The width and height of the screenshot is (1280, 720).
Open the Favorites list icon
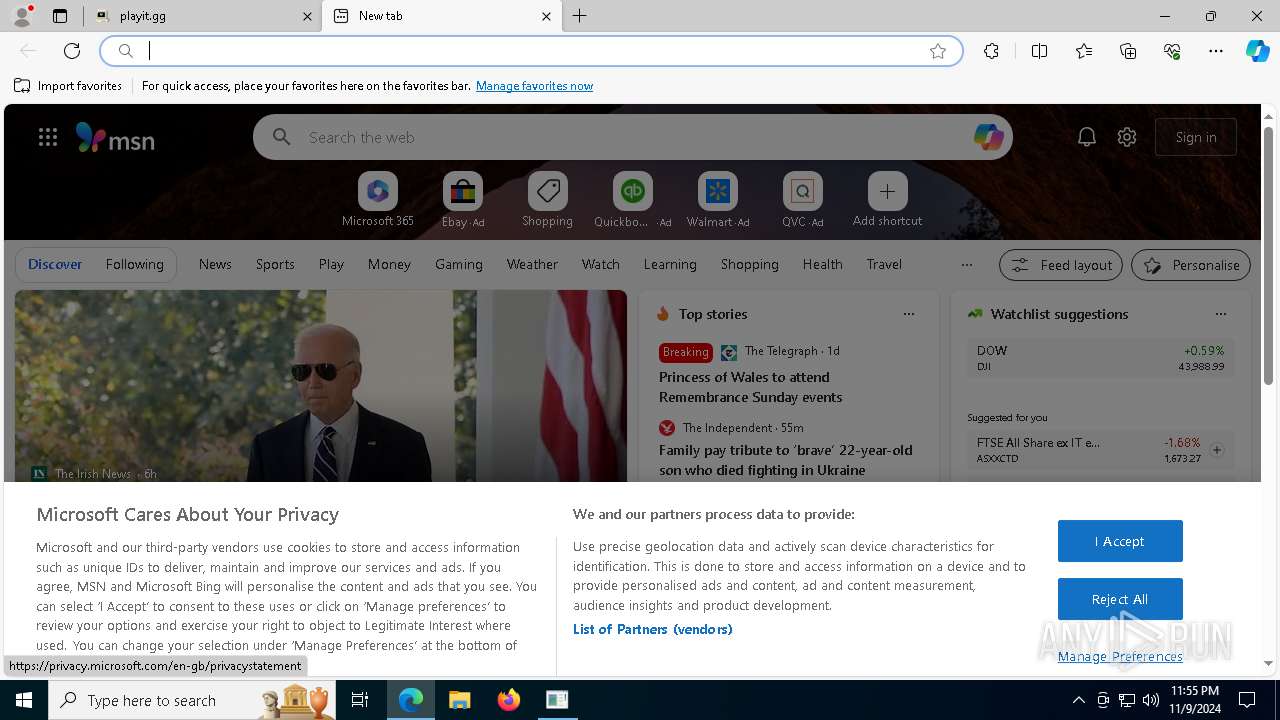tap(1084, 51)
